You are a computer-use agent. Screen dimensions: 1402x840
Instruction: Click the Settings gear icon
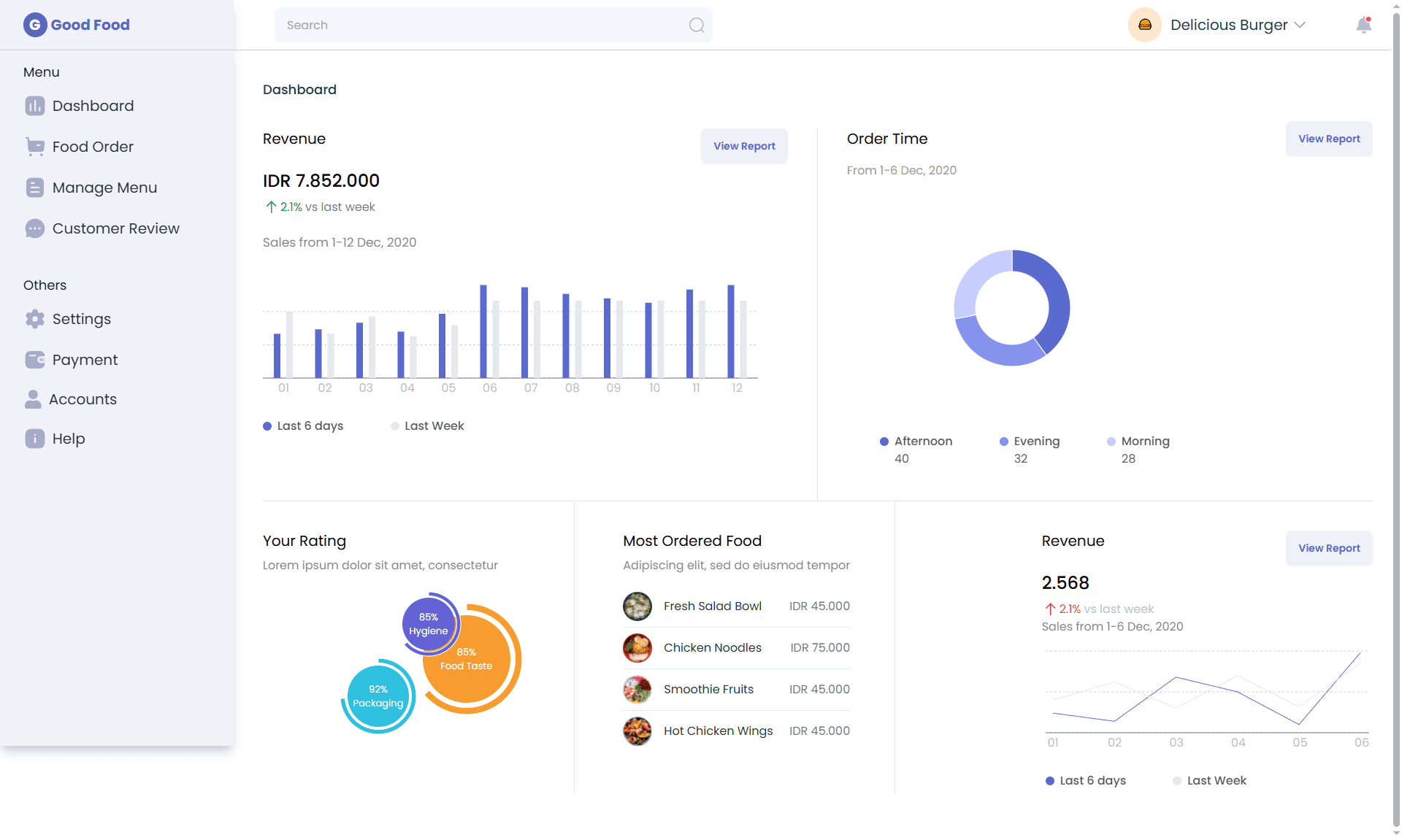(x=35, y=319)
